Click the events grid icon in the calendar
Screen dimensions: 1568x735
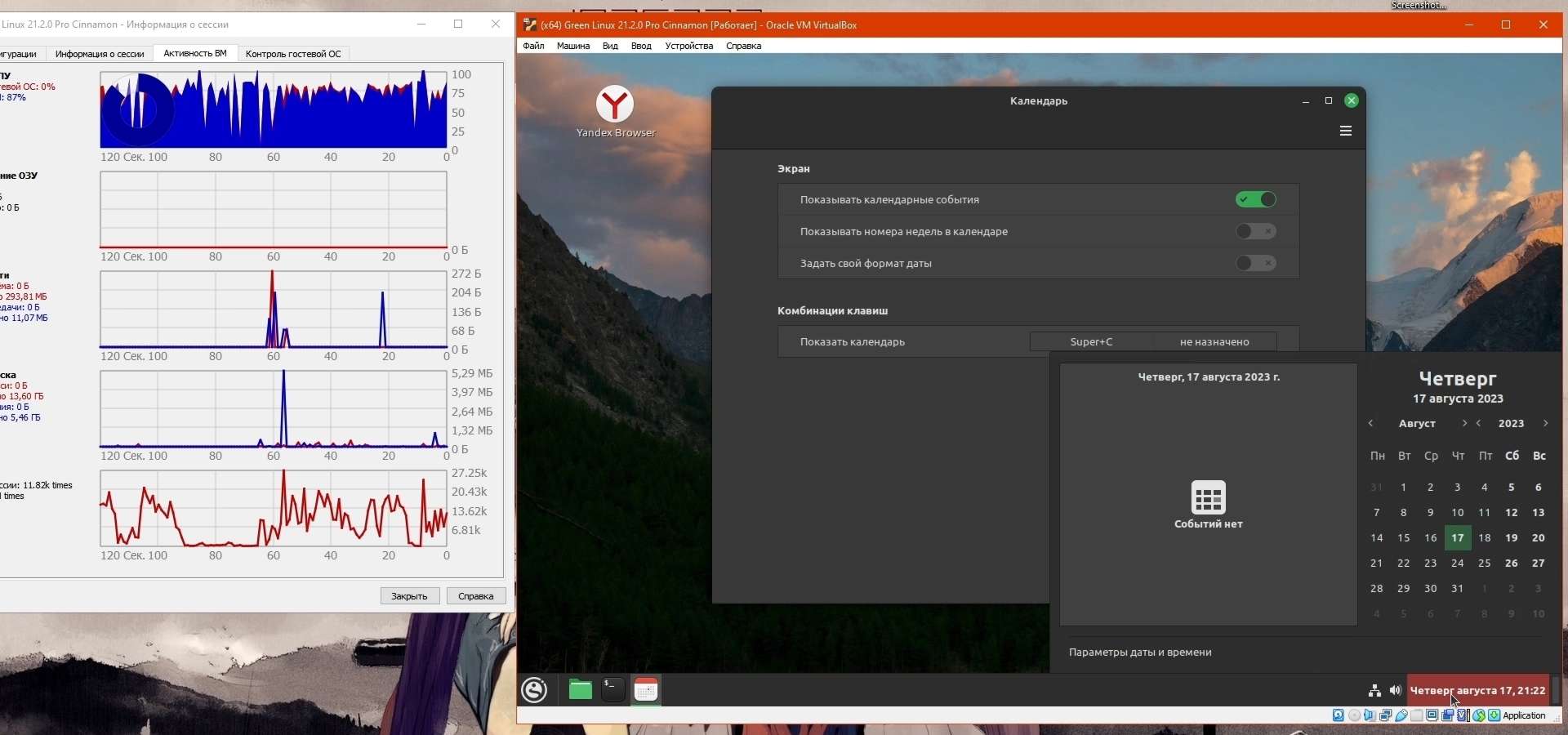tap(1209, 497)
